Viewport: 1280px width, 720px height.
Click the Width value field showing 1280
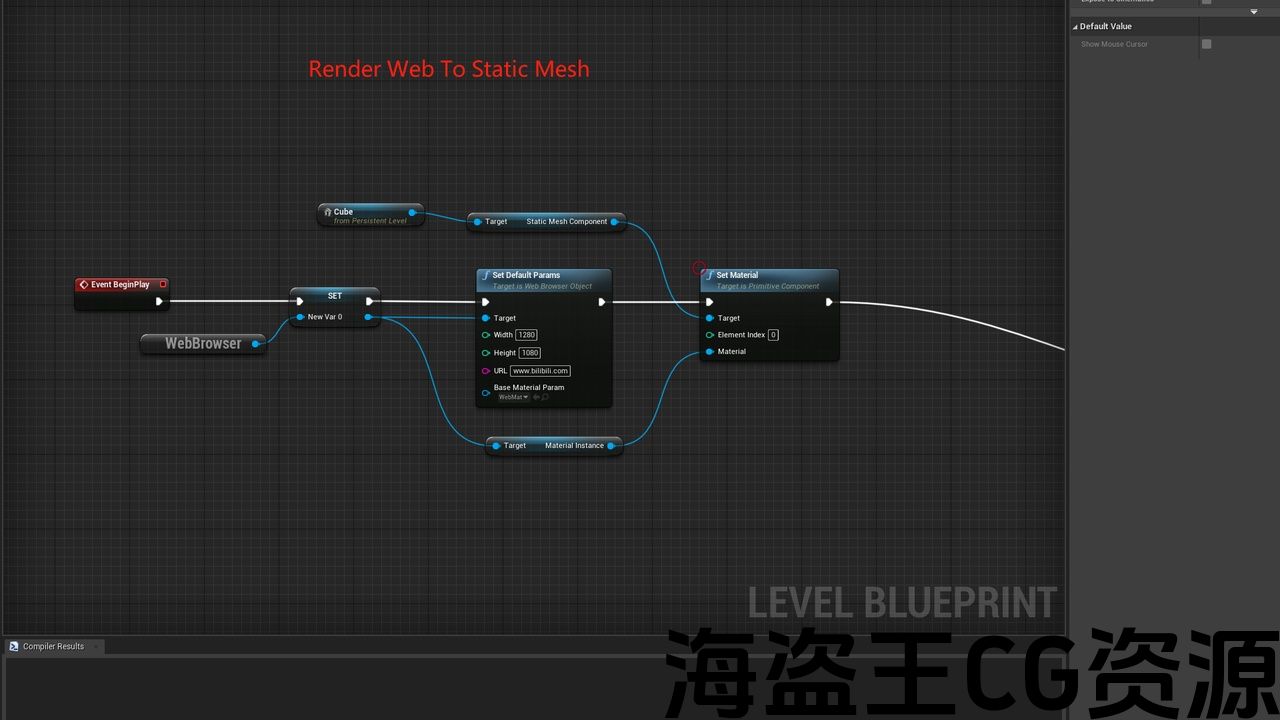point(527,335)
